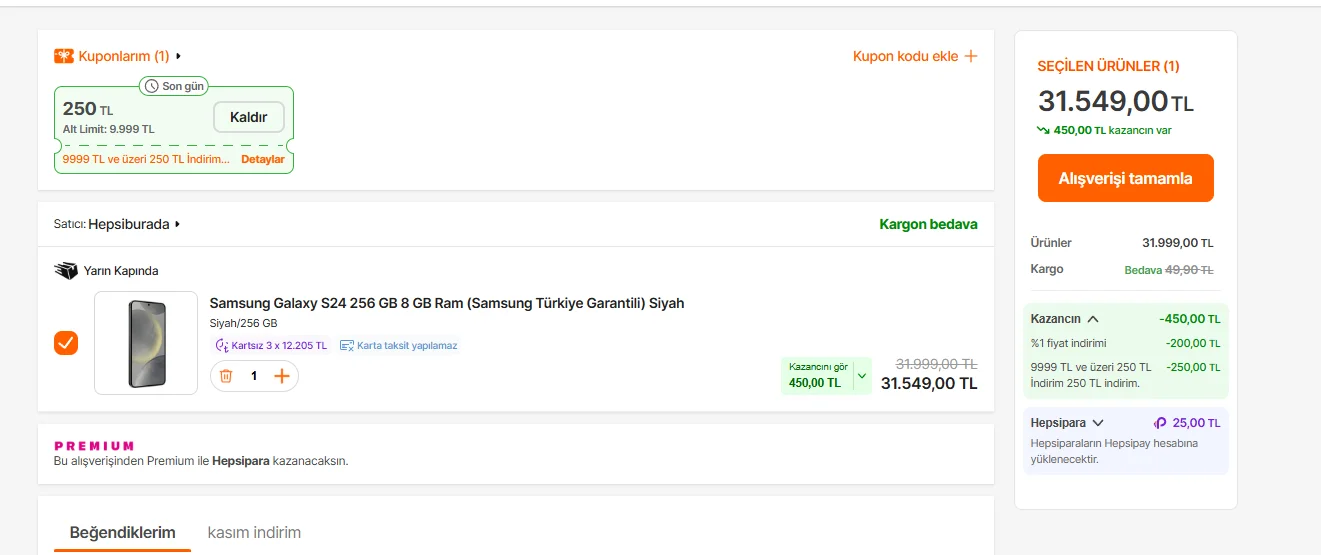This screenshot has height=555, width=1321.
Task: Expand the Hepsipara details chevron
Action: 1098,423
